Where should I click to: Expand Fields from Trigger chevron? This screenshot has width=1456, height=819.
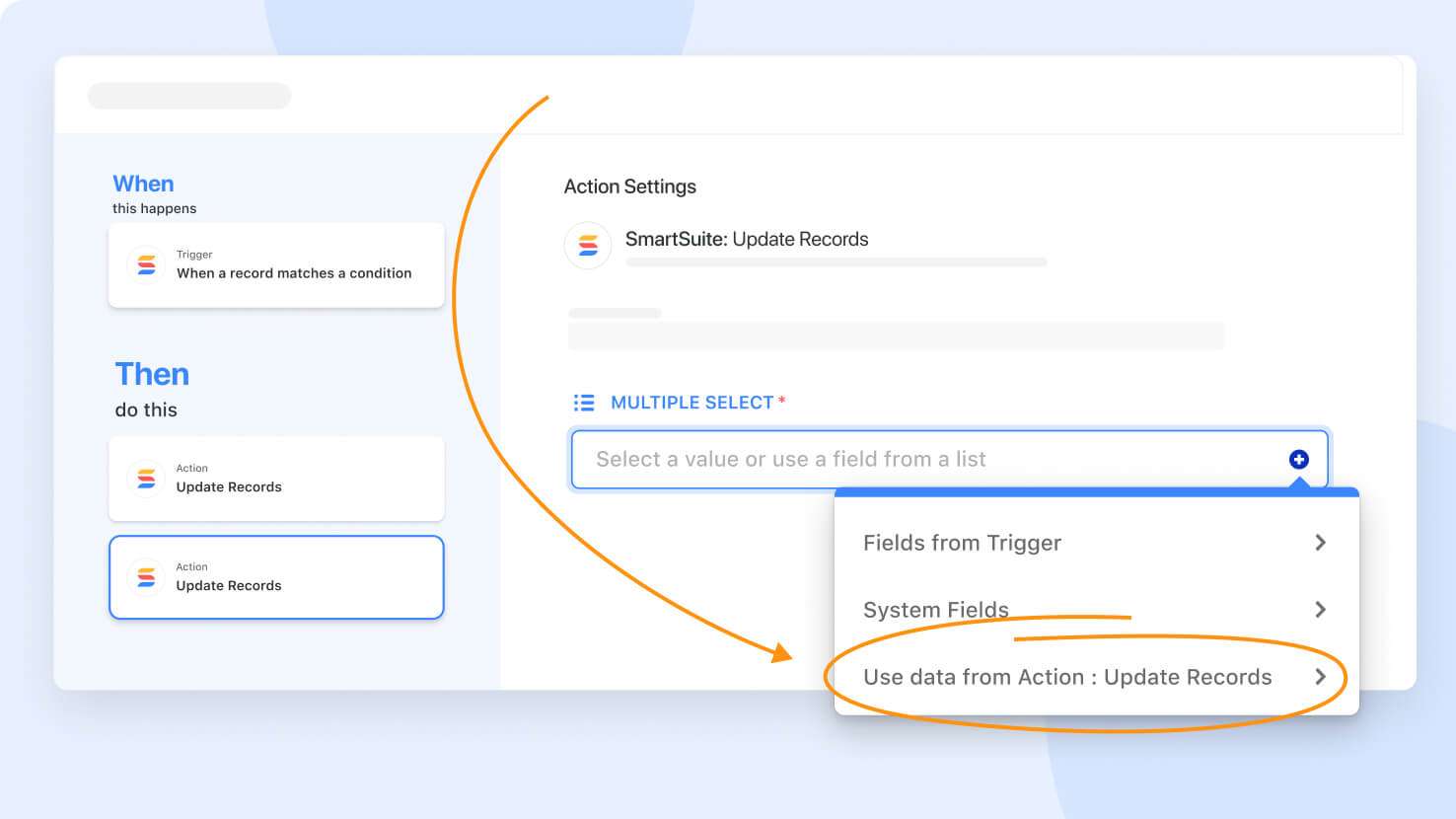pyautogui.click(x=1320, y=543)
